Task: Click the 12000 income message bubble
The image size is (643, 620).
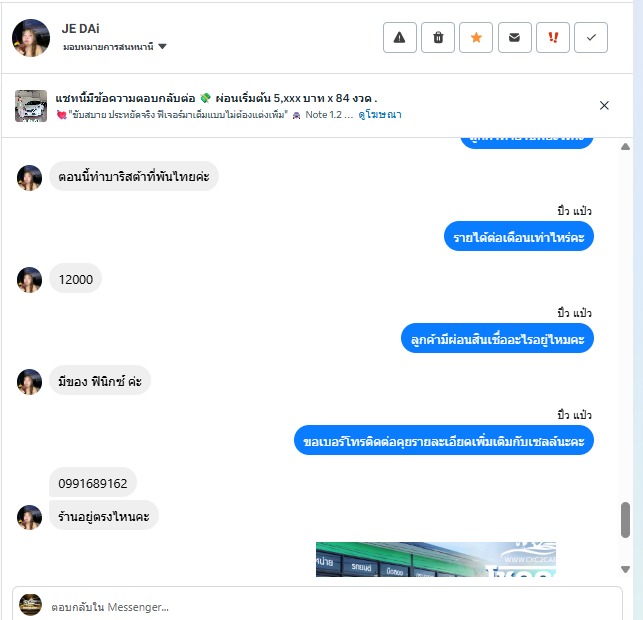Action: [75, 280]
